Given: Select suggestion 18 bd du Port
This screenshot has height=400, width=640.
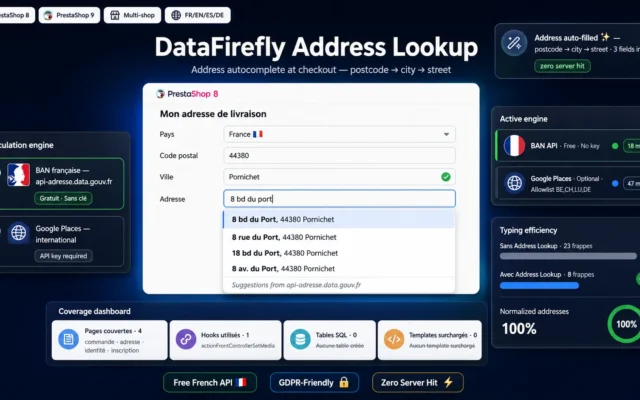Looking at the screenshot, I should point(339,253).
